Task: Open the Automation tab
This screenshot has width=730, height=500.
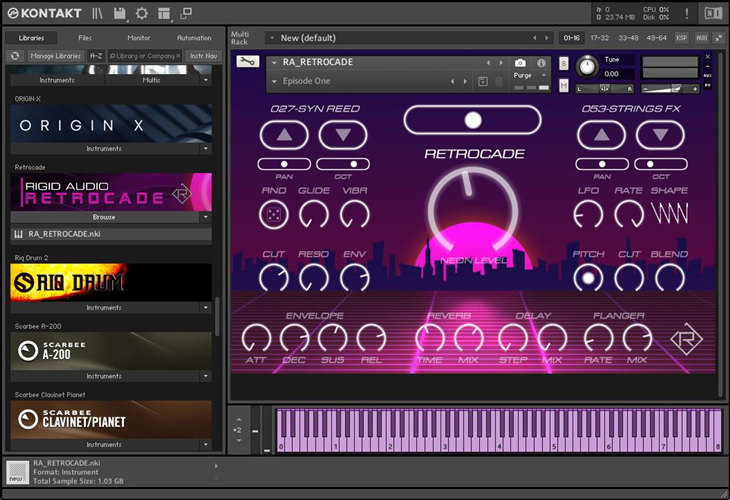Action: click(194, 38)
